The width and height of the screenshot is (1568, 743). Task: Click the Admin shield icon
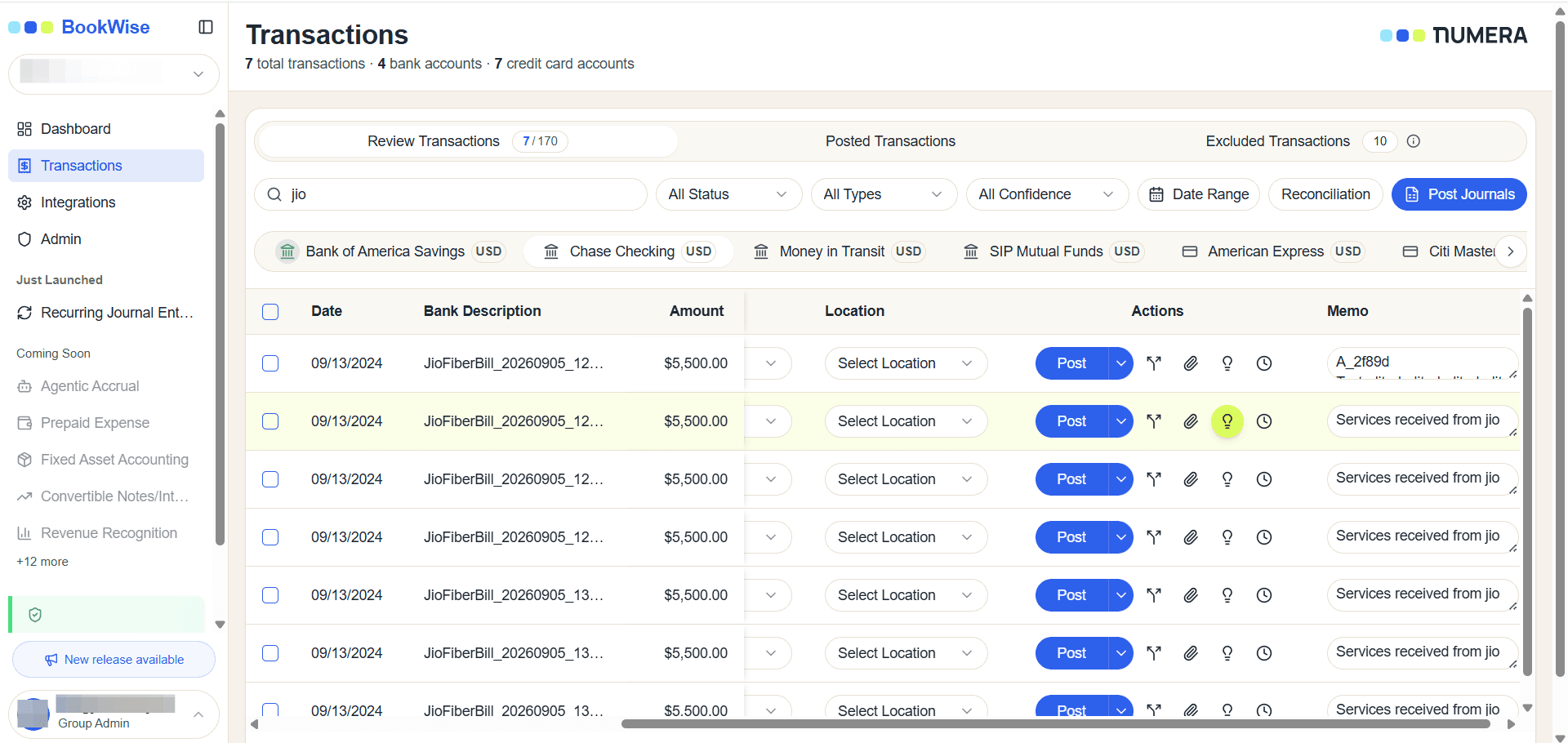pyautogui.click(x=24, y=239)
